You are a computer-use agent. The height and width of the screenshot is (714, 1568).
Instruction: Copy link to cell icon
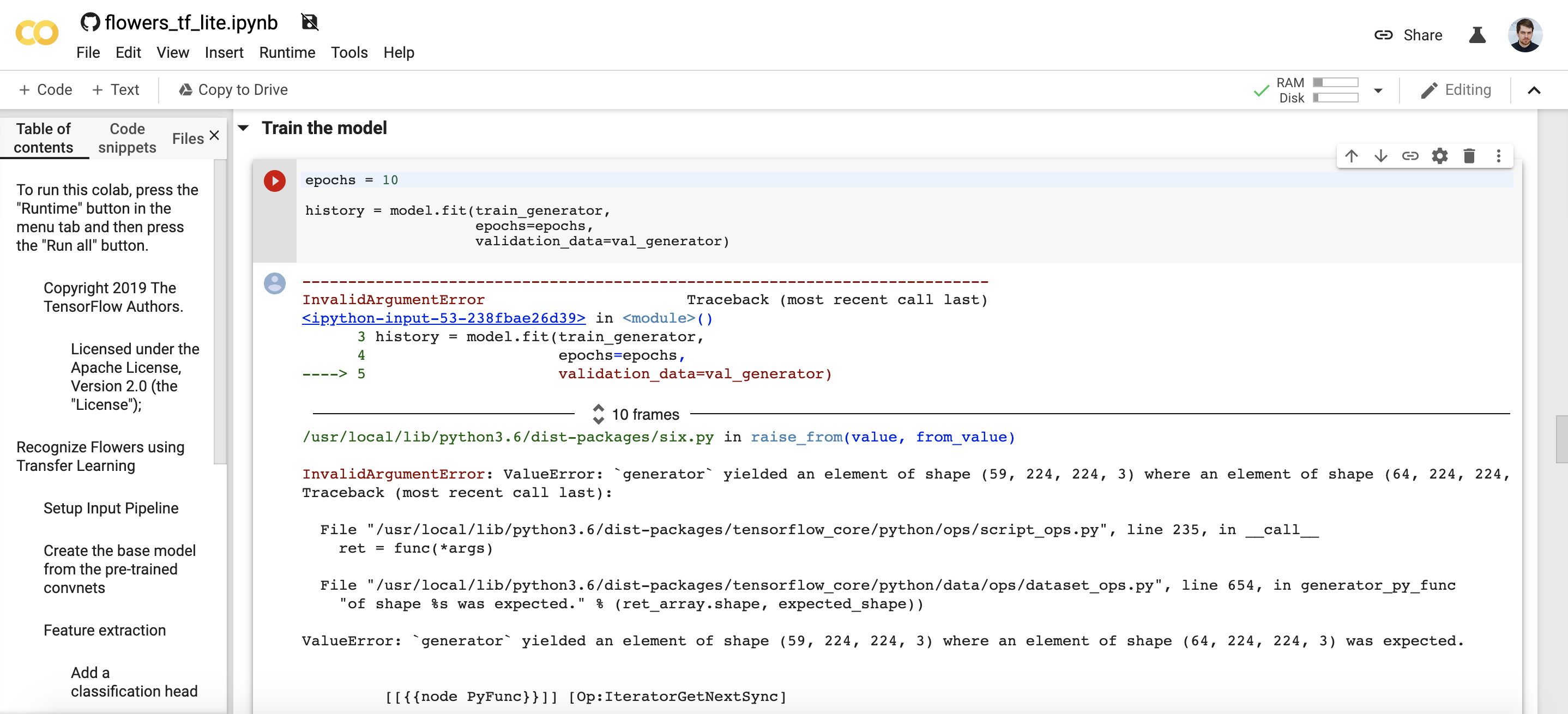(1410, 156)
